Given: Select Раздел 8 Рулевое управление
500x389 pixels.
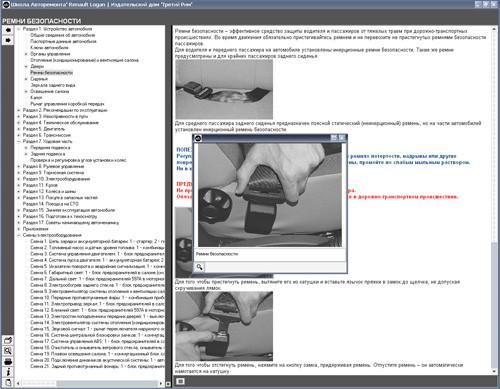Looking at the screenshot, I should 53,166.
